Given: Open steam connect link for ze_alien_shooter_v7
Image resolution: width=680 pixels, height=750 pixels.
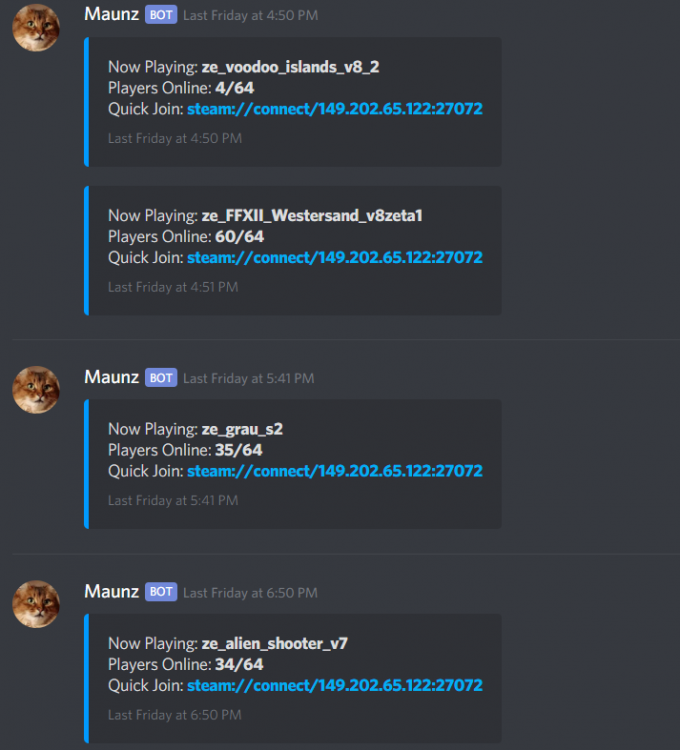Looking at the screenshot, I should [x=335, y=685].
